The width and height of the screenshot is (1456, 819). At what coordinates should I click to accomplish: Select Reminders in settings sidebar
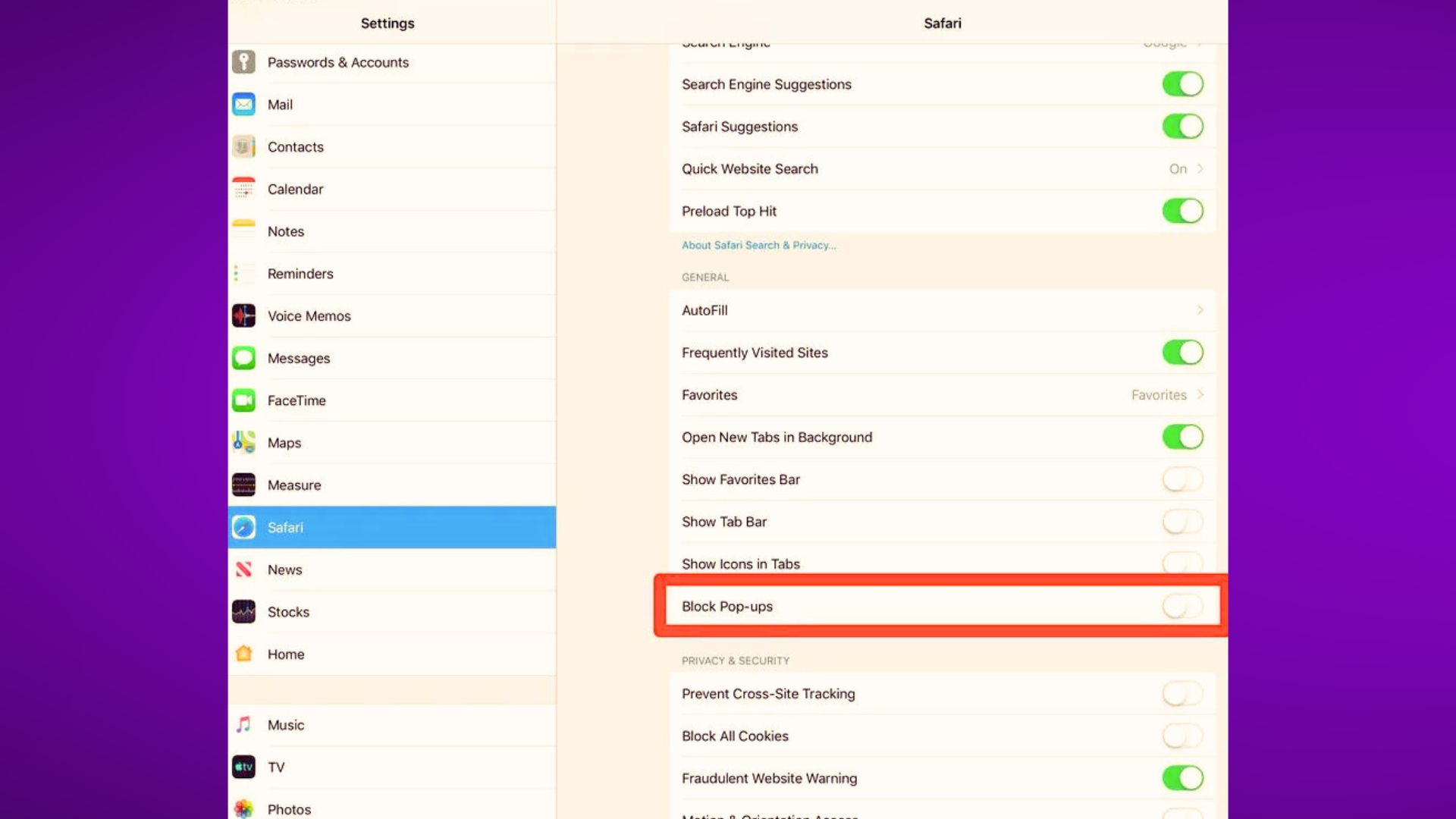click(x=392, y=274)
